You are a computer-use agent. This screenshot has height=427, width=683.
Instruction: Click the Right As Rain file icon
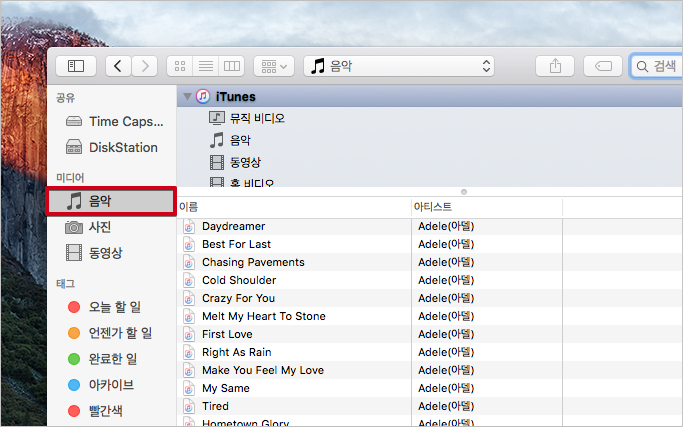[189, 352]
